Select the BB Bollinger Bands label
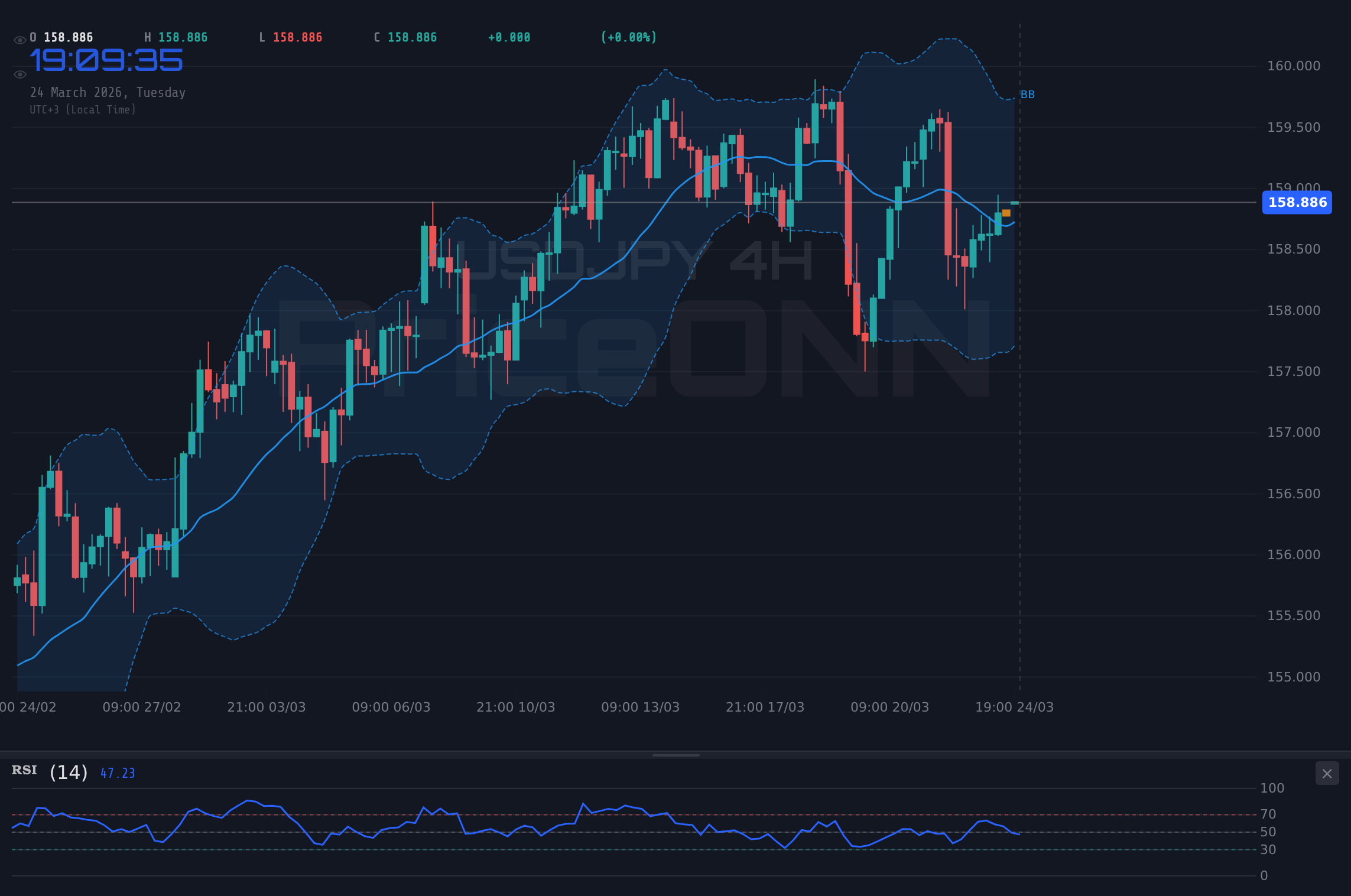The height and width of the screenshot is (896, 1351). [1028, 94]
